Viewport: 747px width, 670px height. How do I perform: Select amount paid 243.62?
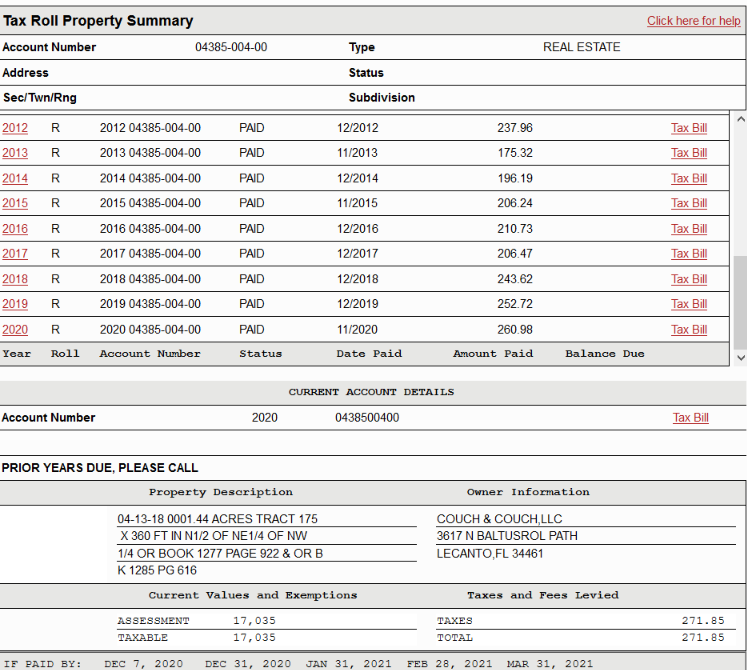(515, 279)
